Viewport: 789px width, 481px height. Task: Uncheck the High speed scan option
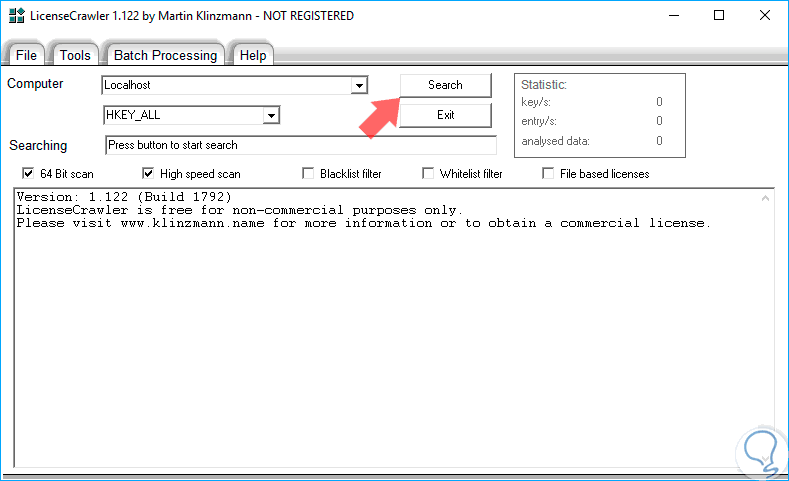coord(148,174)
